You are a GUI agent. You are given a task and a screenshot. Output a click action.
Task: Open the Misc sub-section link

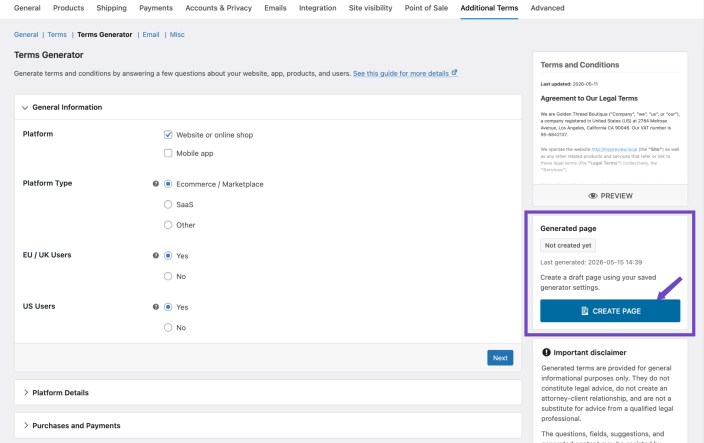pyautogui.click(x=177, y=35)
